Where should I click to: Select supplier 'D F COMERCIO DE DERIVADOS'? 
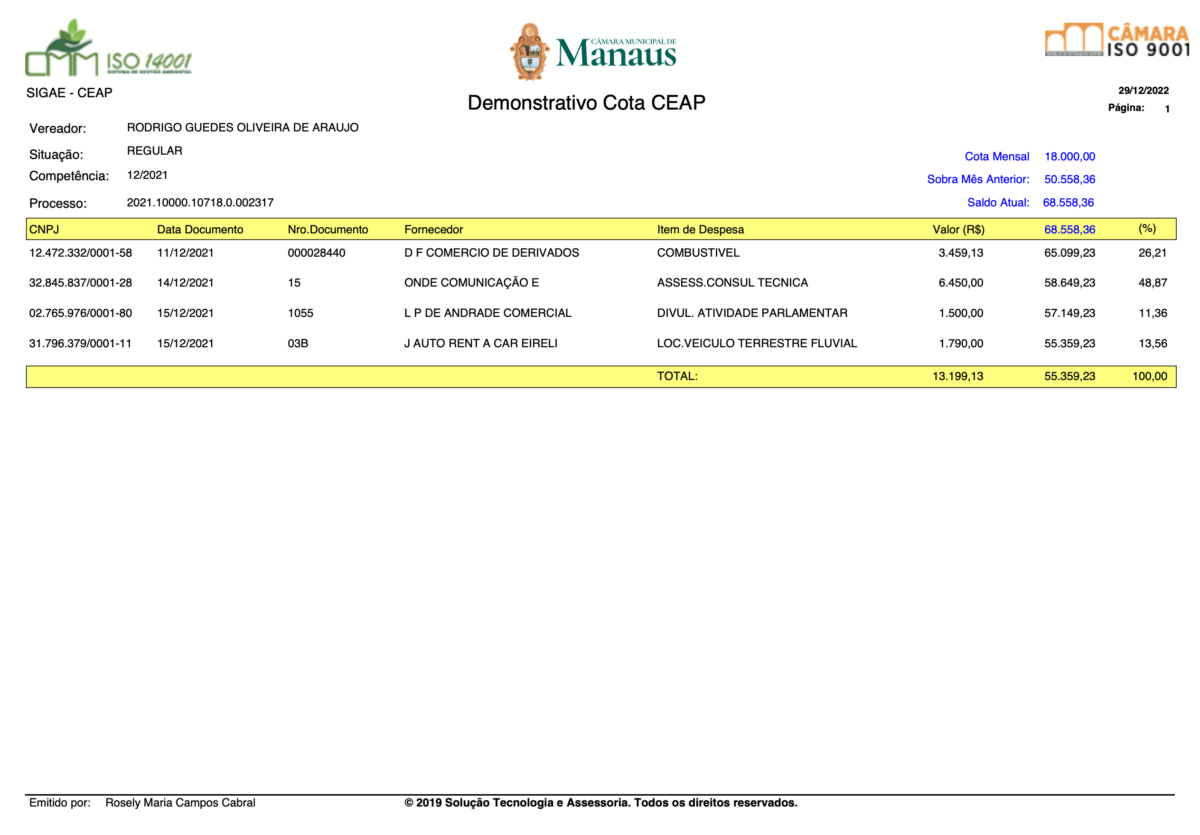(x=492, y=253)
